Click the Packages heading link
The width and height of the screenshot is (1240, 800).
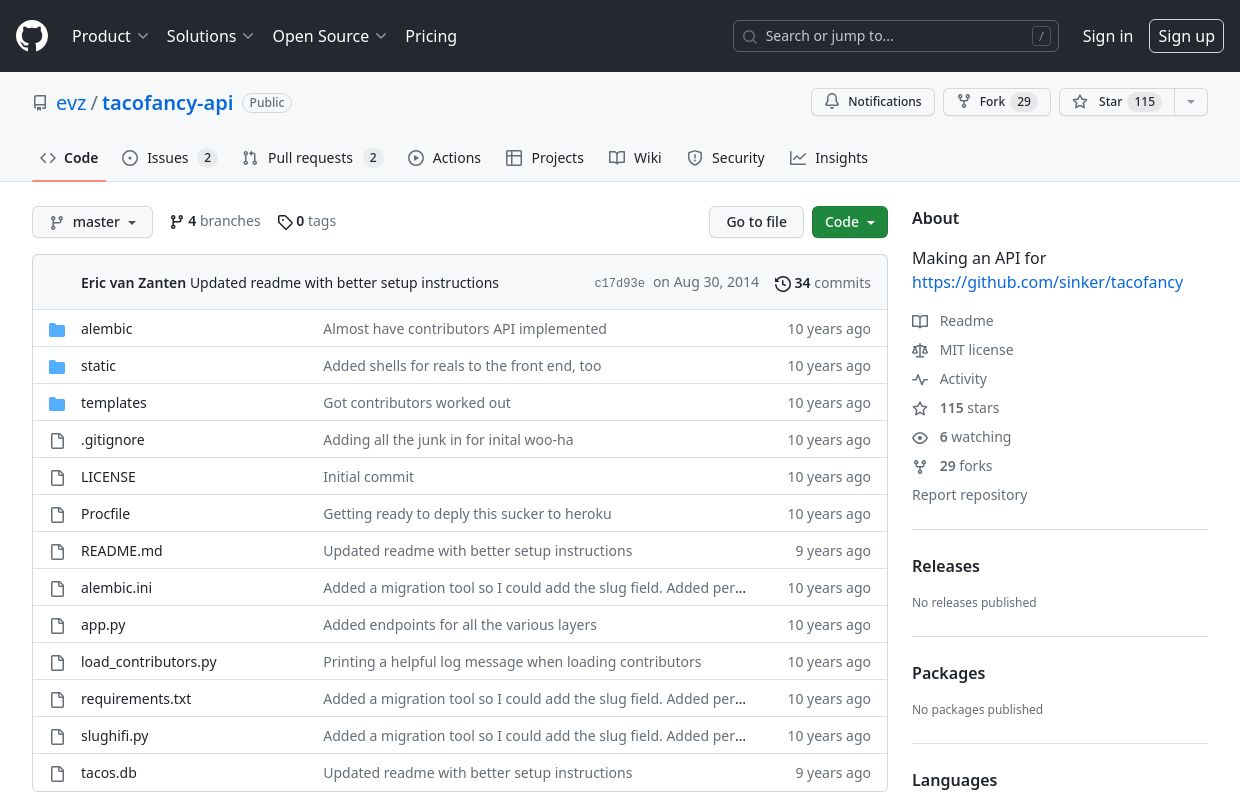[x=949, y=673]
